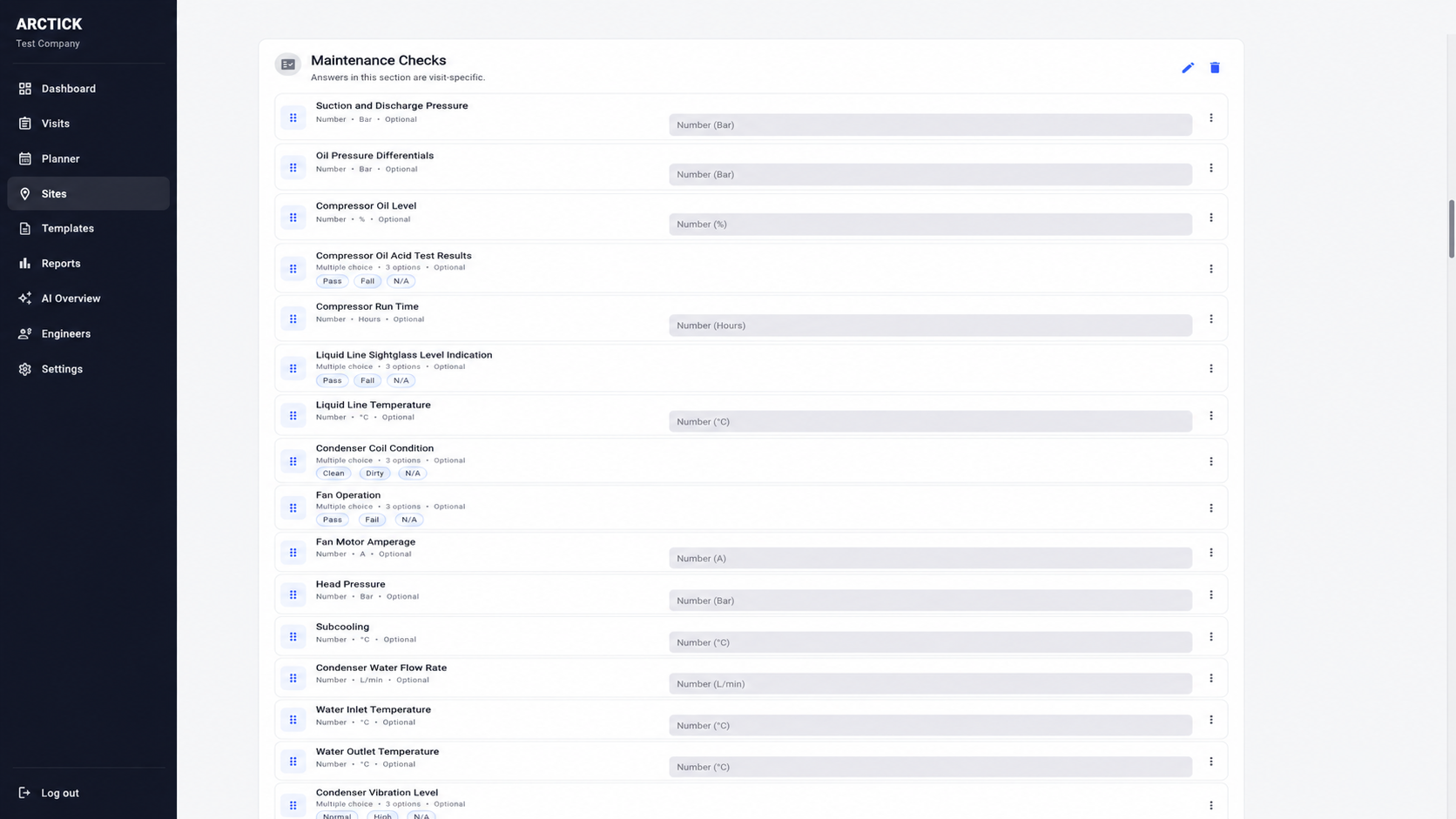This screenshot has height=819, width=1456.
Task: Click drag handle for Compressor Oil Level
Action: (x=293, y=218)
